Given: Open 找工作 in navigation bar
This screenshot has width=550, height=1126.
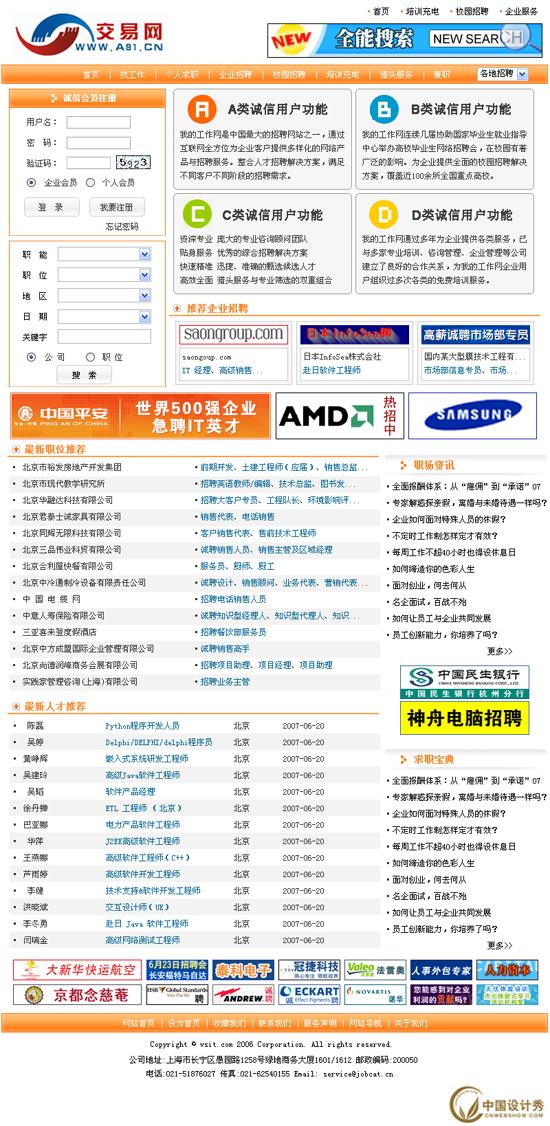Looking at the screenshot, I should tap(132, 75).
